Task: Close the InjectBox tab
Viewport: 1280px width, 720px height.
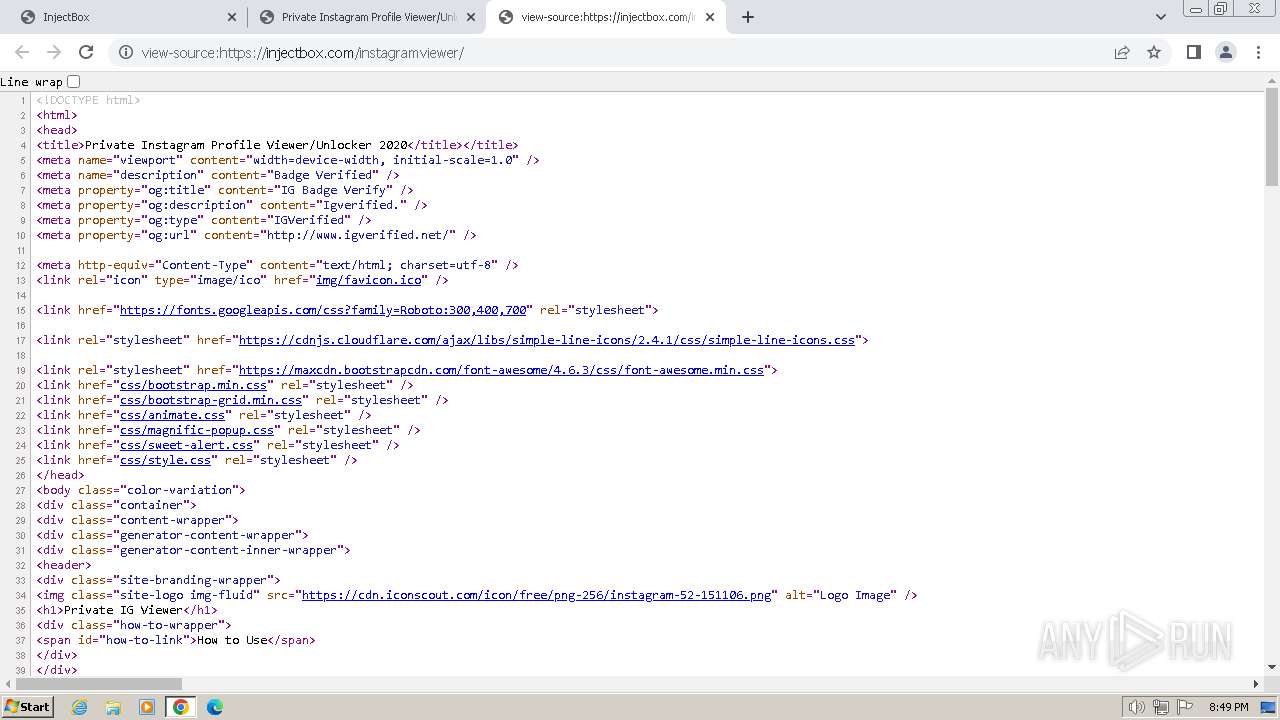Action: click(232, 17)
